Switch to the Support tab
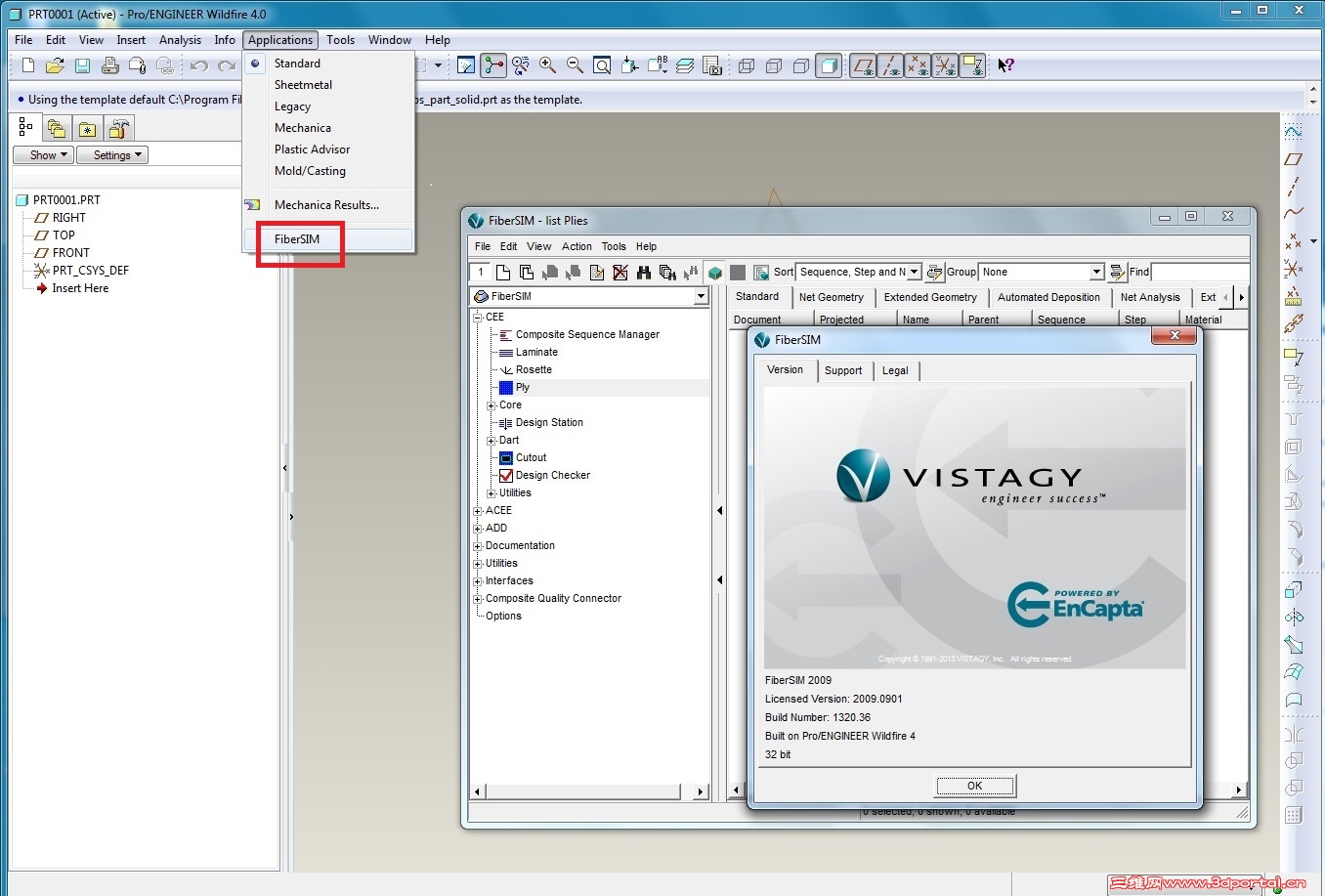Viewport: 1325px width, 896px height. (843, 370)
